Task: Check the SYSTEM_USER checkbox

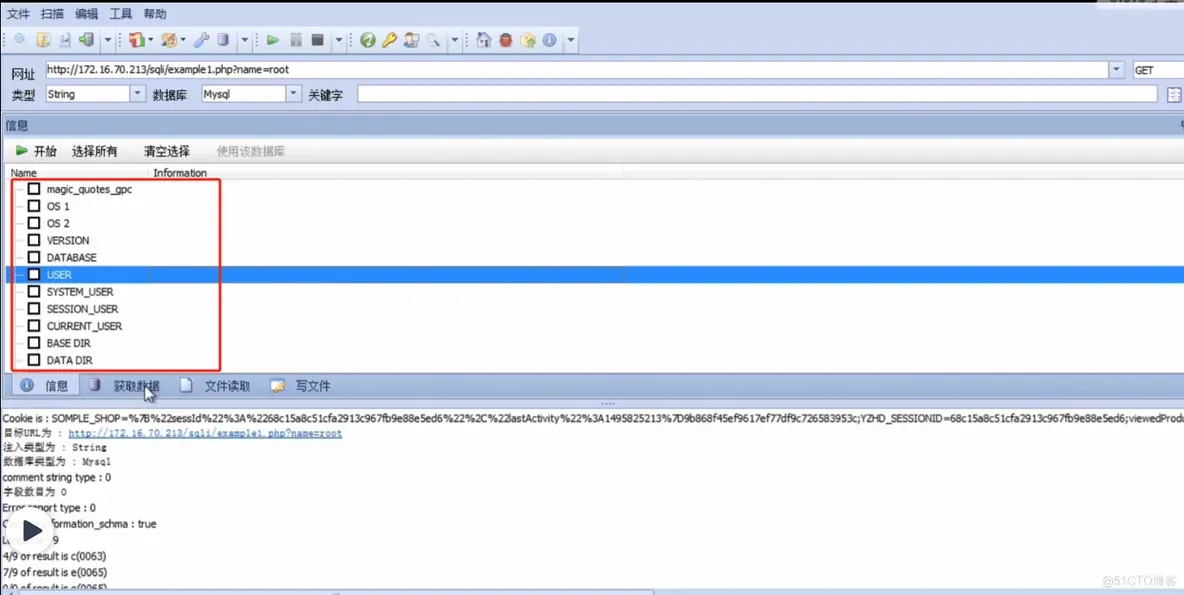Action: [34, 291]
